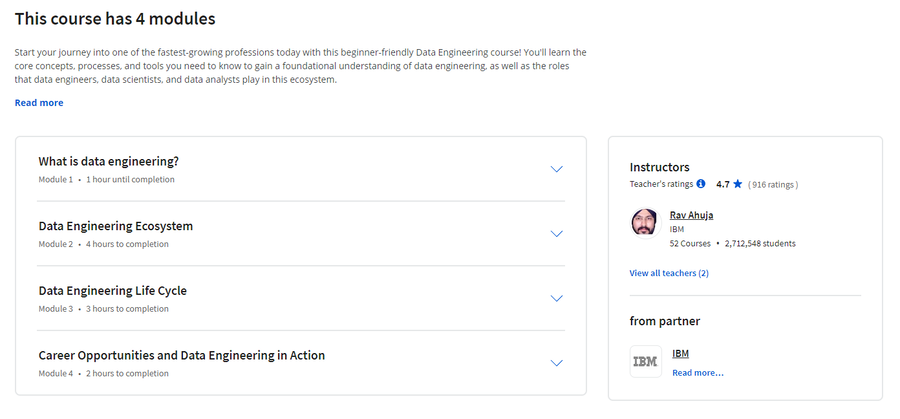The height and width of the screenshot is (419, 900).
Task: Click Rav Ahuja's profile photo
Action: click(x=645, y=223)
